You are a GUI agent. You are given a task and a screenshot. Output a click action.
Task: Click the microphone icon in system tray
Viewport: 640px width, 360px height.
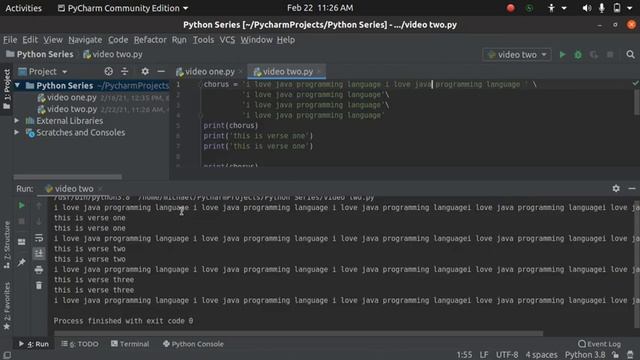coord(602,8)
